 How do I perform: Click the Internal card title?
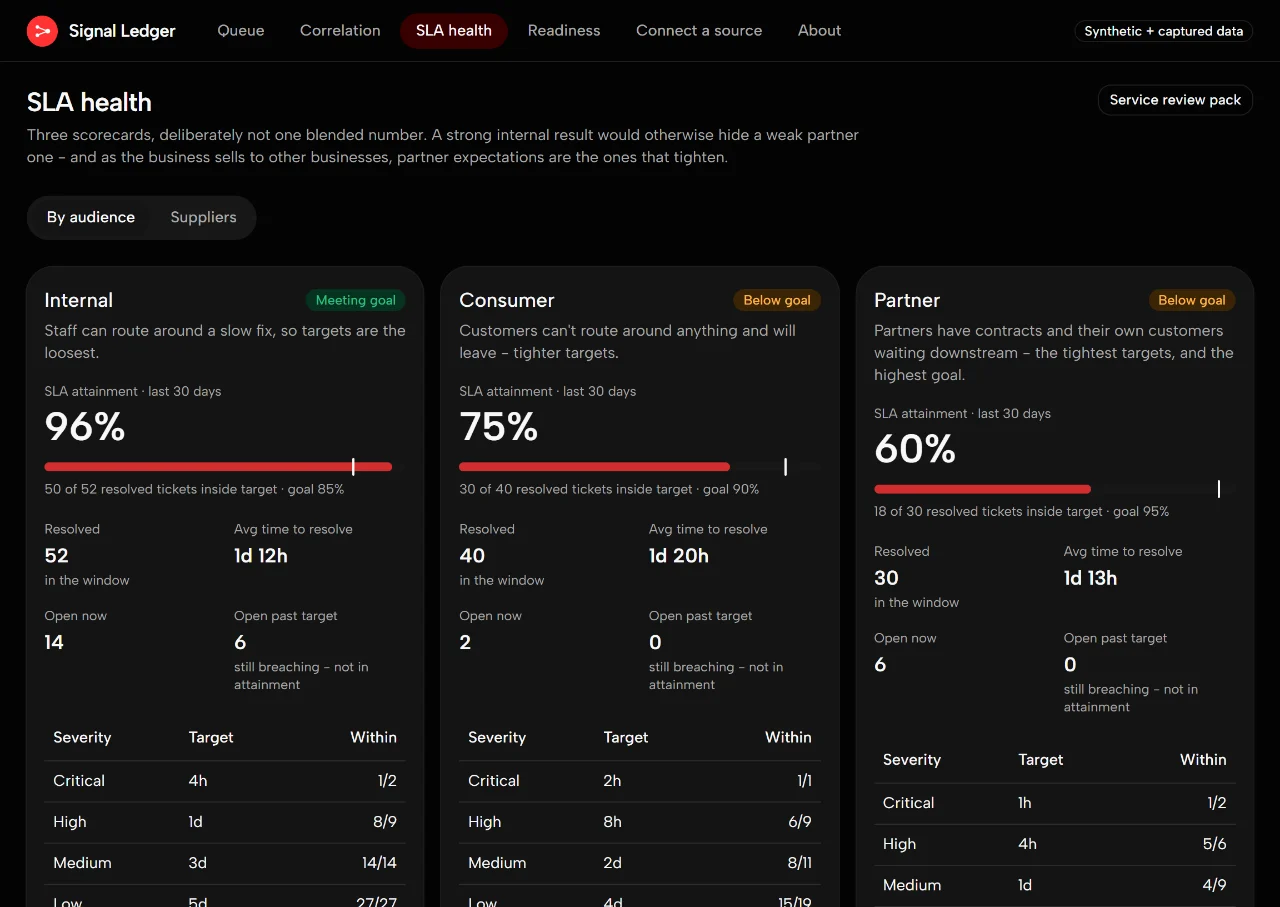[79, 300]
